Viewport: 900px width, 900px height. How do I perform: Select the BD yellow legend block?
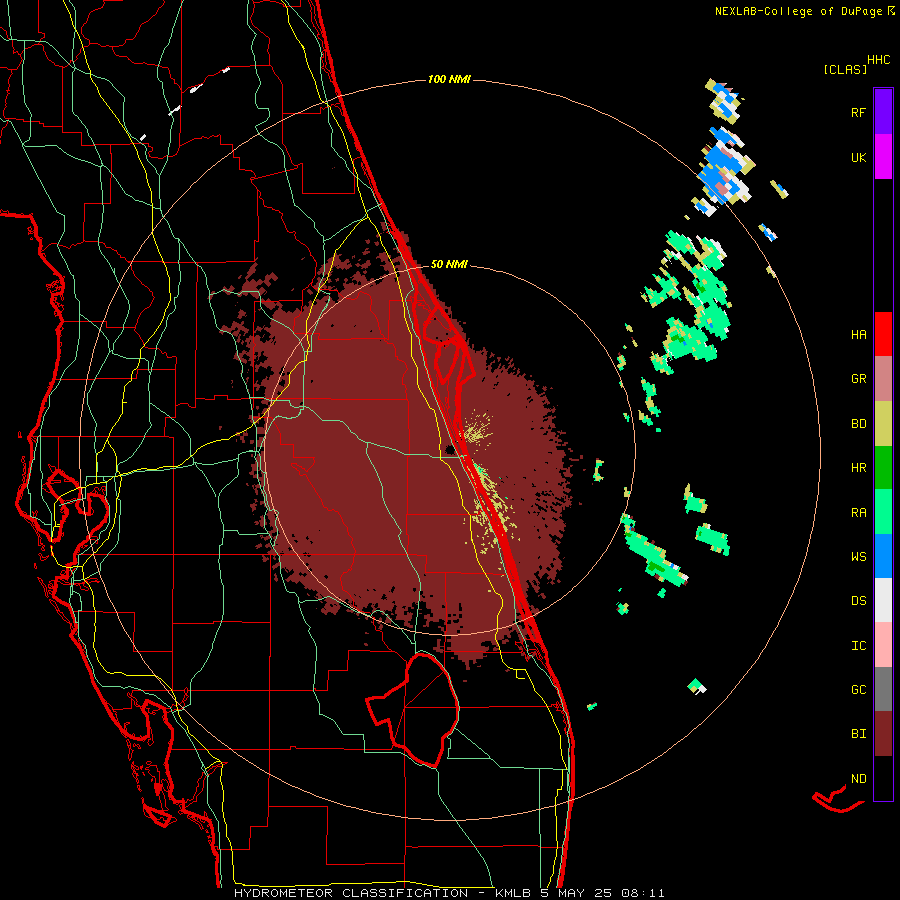coord(883,424)
